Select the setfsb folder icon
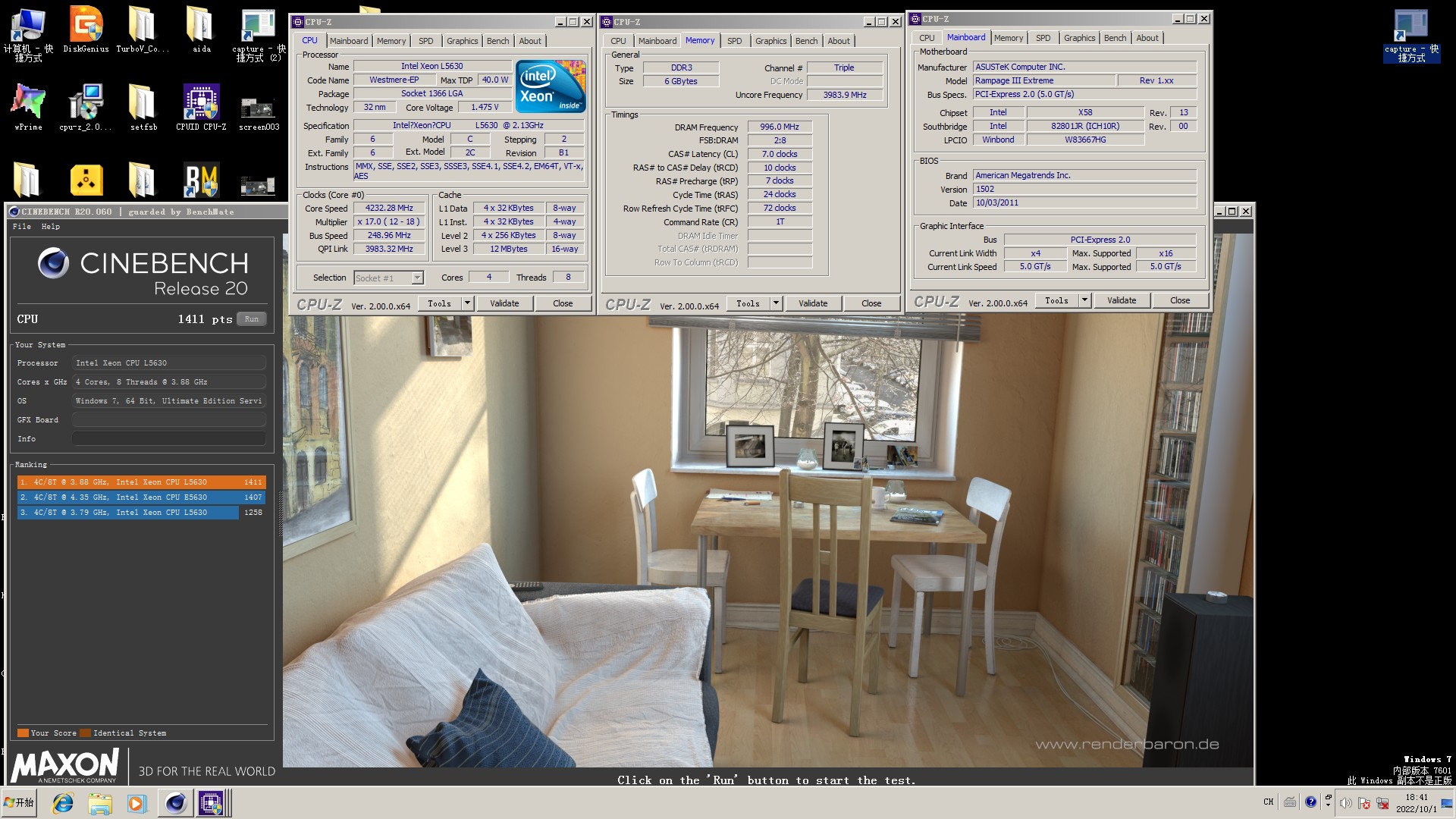The image size is (1456, 819). [x=143, y=107]
